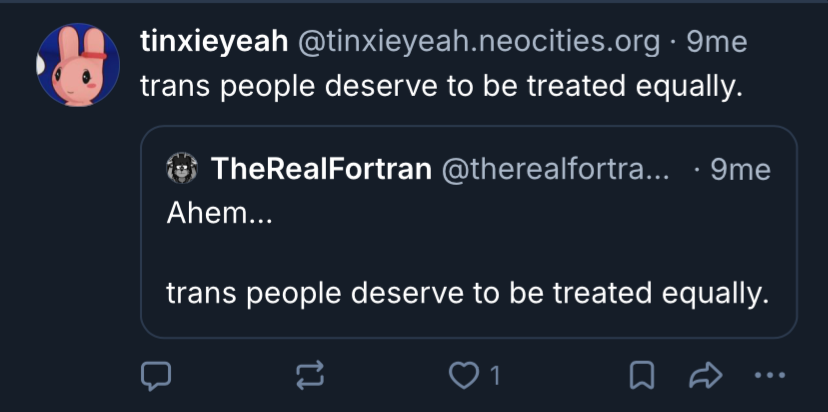
Task: Click the @tinxieyeah.neocities.org handle
Action: [479, 42]
